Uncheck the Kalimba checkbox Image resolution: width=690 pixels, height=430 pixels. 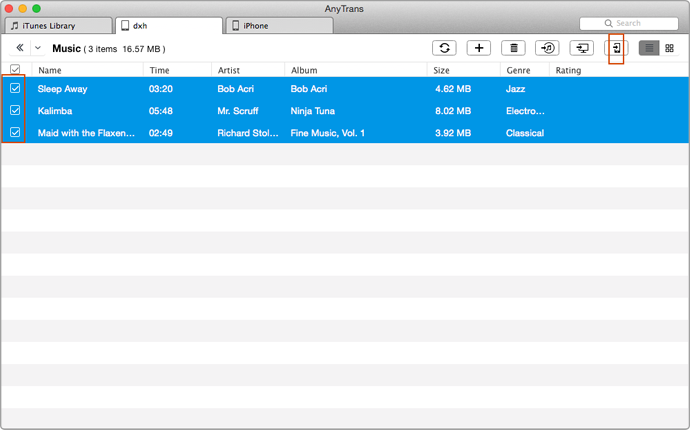[15, 110]
